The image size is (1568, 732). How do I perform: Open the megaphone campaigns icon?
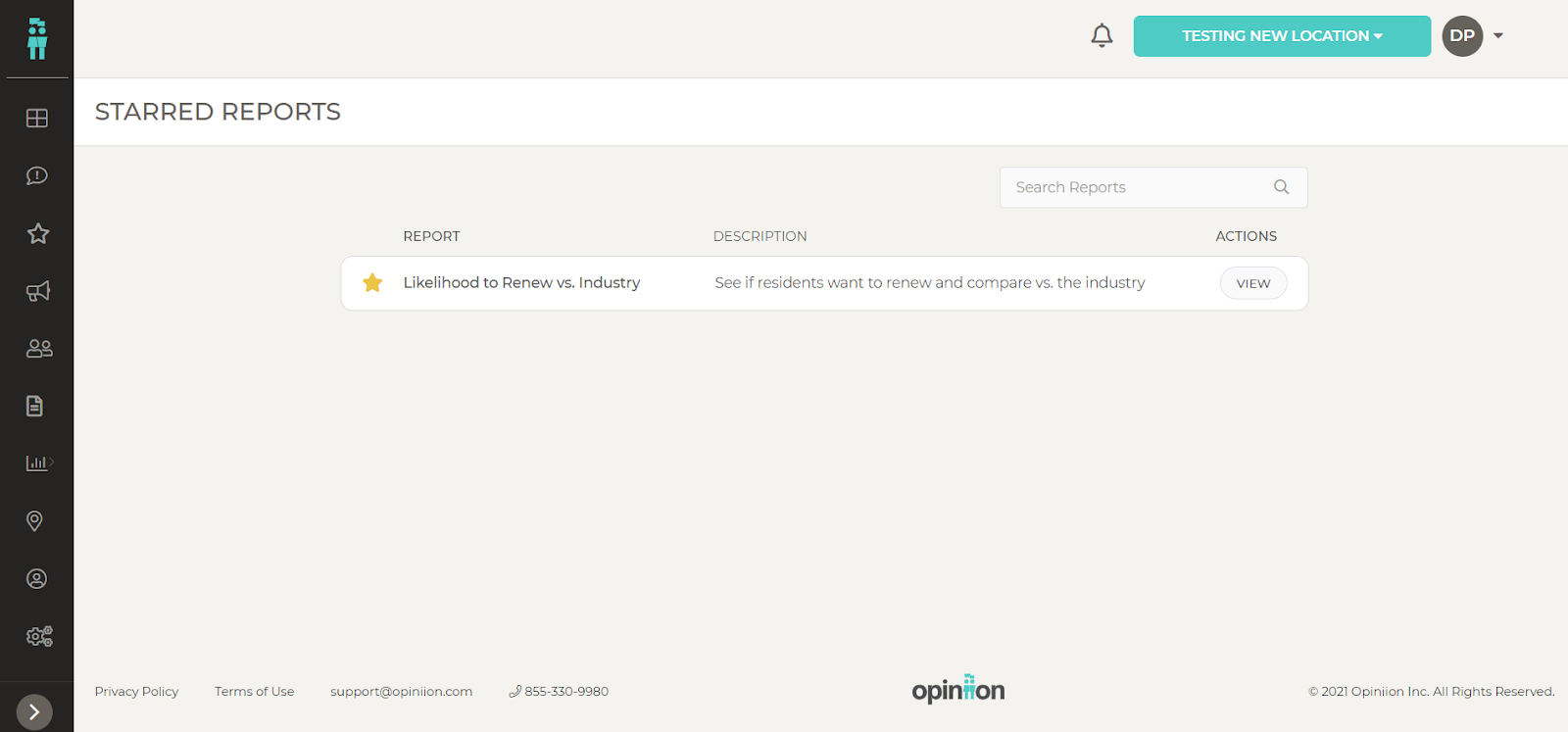click(37, 291)
